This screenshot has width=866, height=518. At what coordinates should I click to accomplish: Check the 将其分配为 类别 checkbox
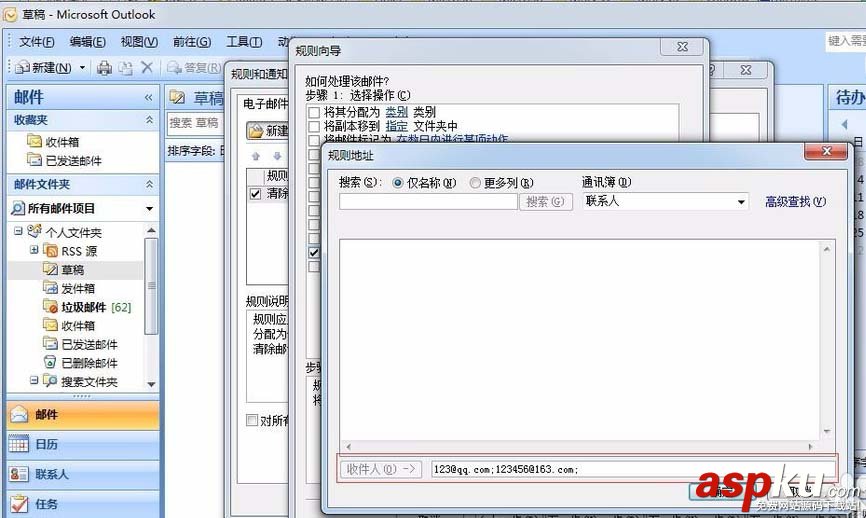pyautogui.click(x=314, y=113)
